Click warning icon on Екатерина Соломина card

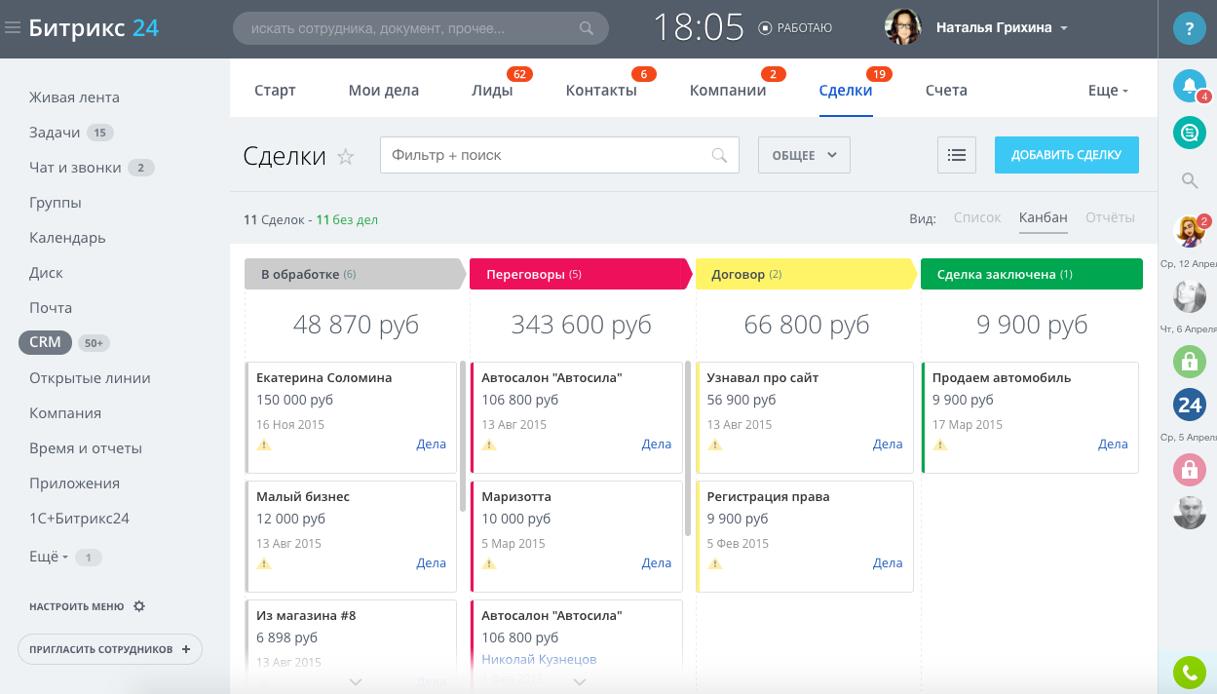coord(264,445)
